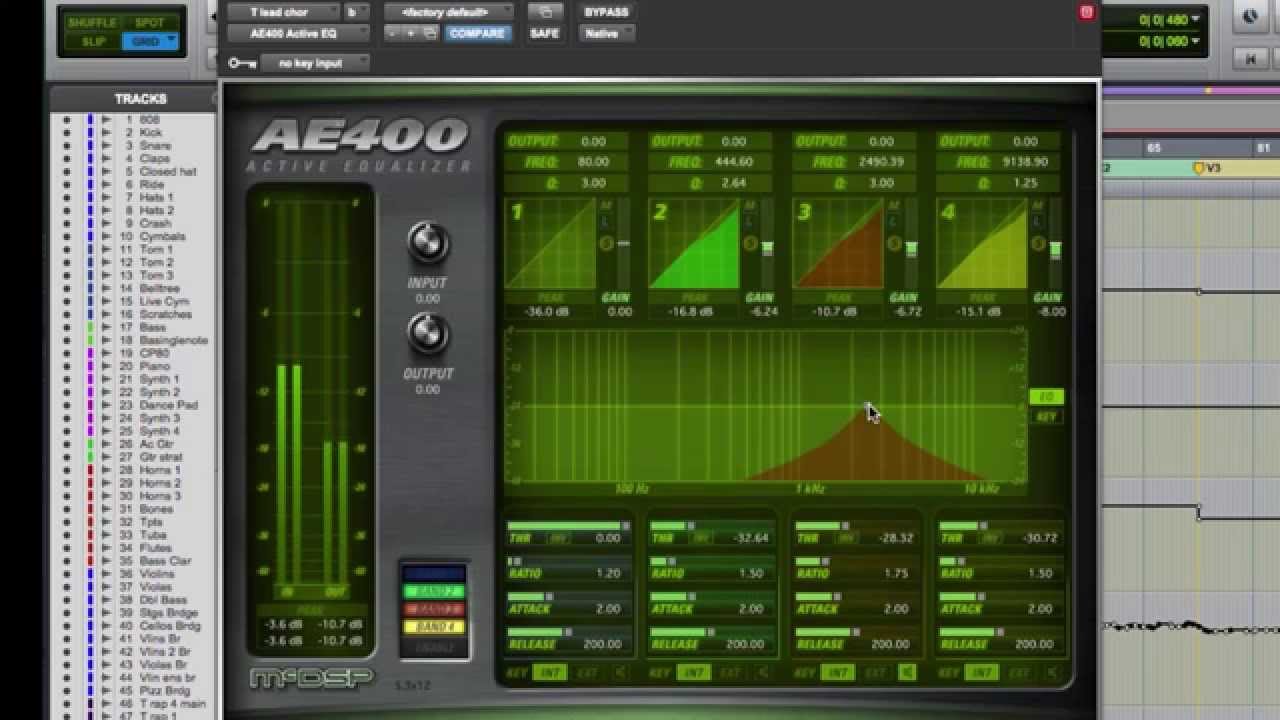Select the Snare track in list
Image resolution: width=1280 pixels, height=720 pixels.
click(x=155, y=145)
